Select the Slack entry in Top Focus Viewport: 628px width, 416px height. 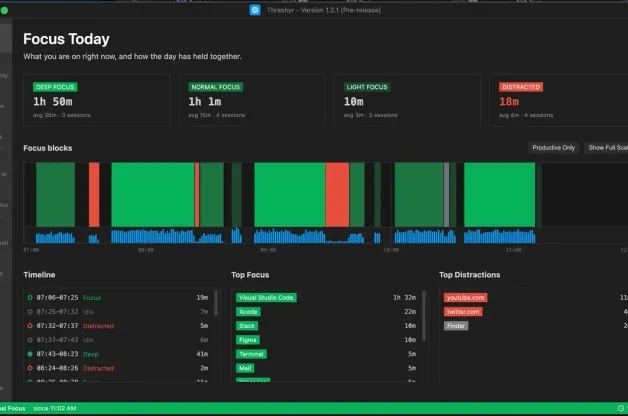(x=247, y=326)
